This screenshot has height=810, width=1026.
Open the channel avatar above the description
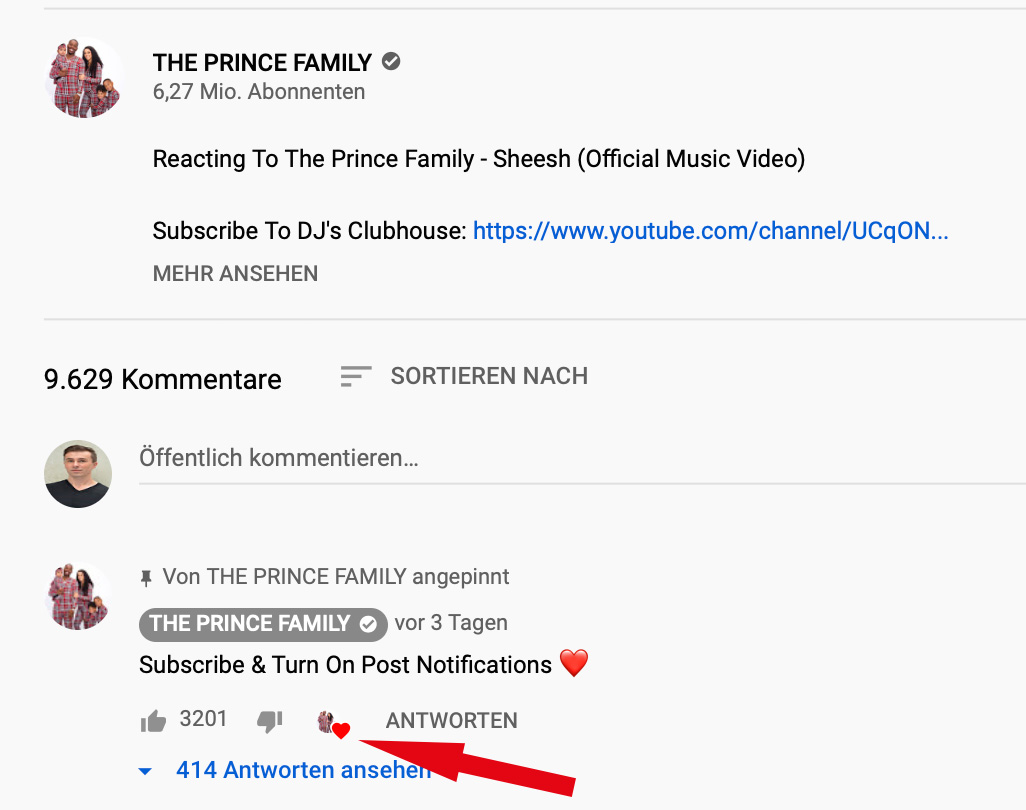83,78
